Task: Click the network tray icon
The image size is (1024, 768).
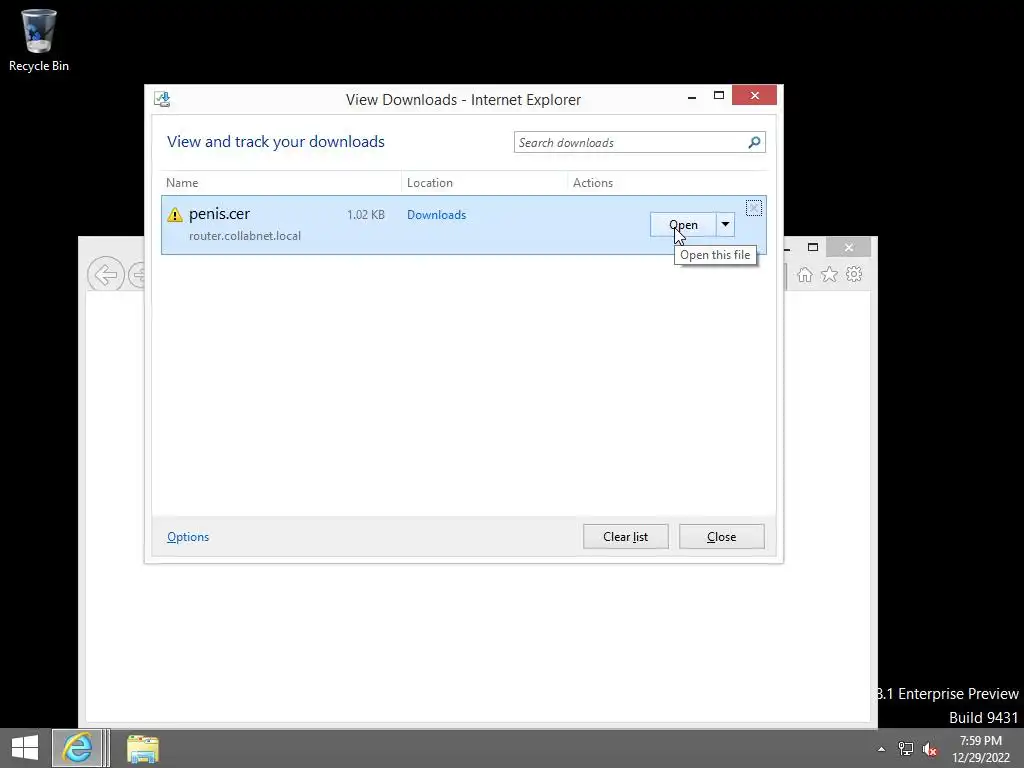Action: (906, 749)
